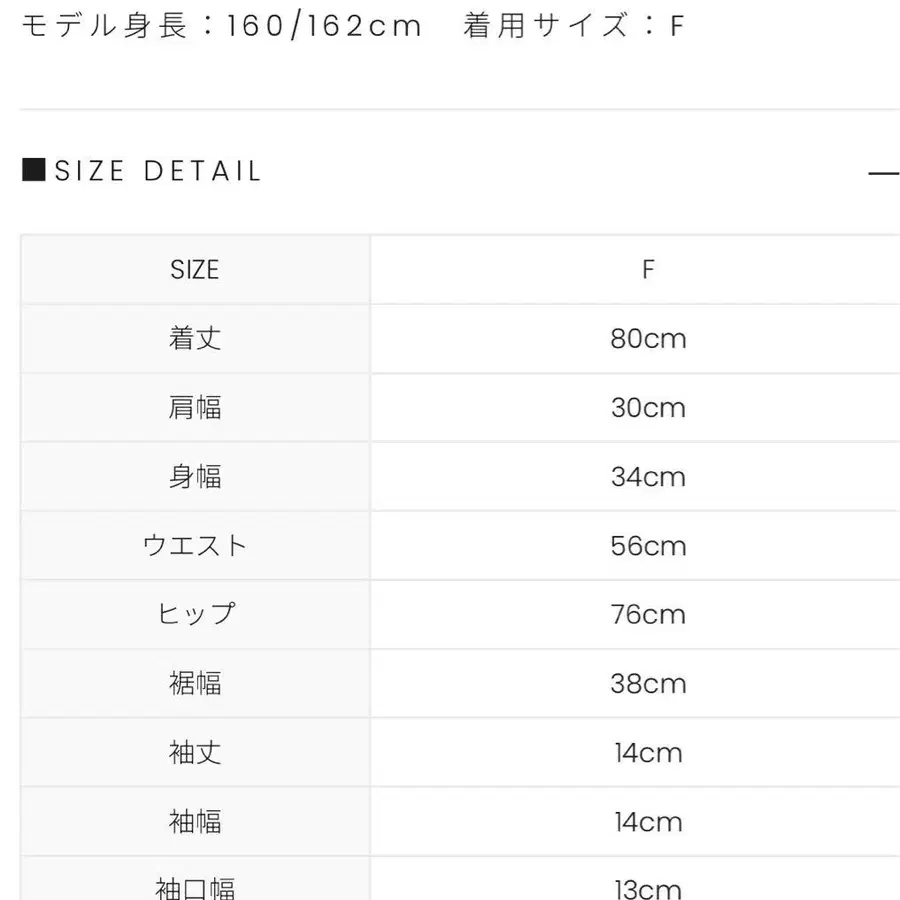This screenshot has height=900, width=900.
Task: Click the 34cm body width value
Action: pyautogui.click(x=648, y=477)
